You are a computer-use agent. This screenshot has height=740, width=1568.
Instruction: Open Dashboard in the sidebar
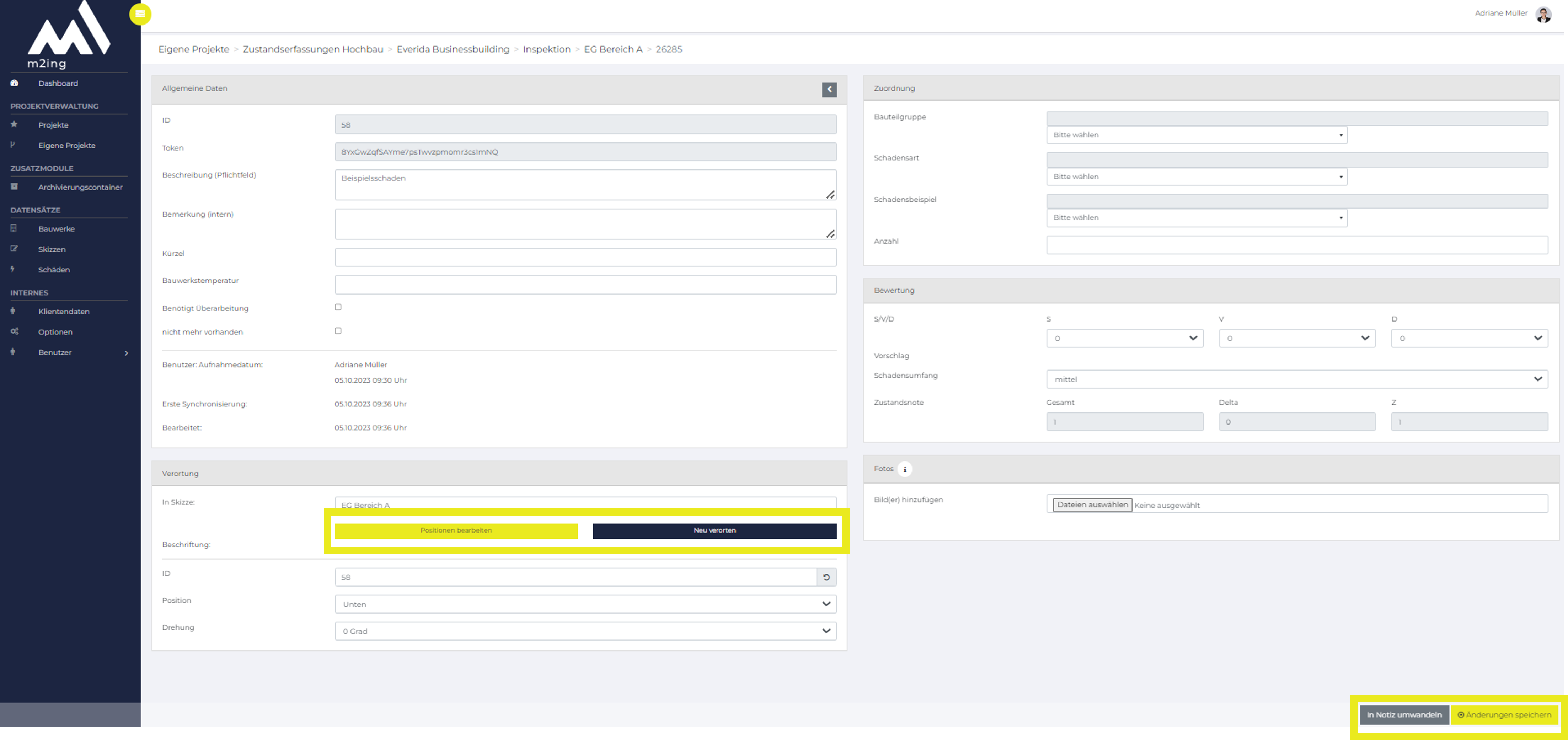[58, 83]
